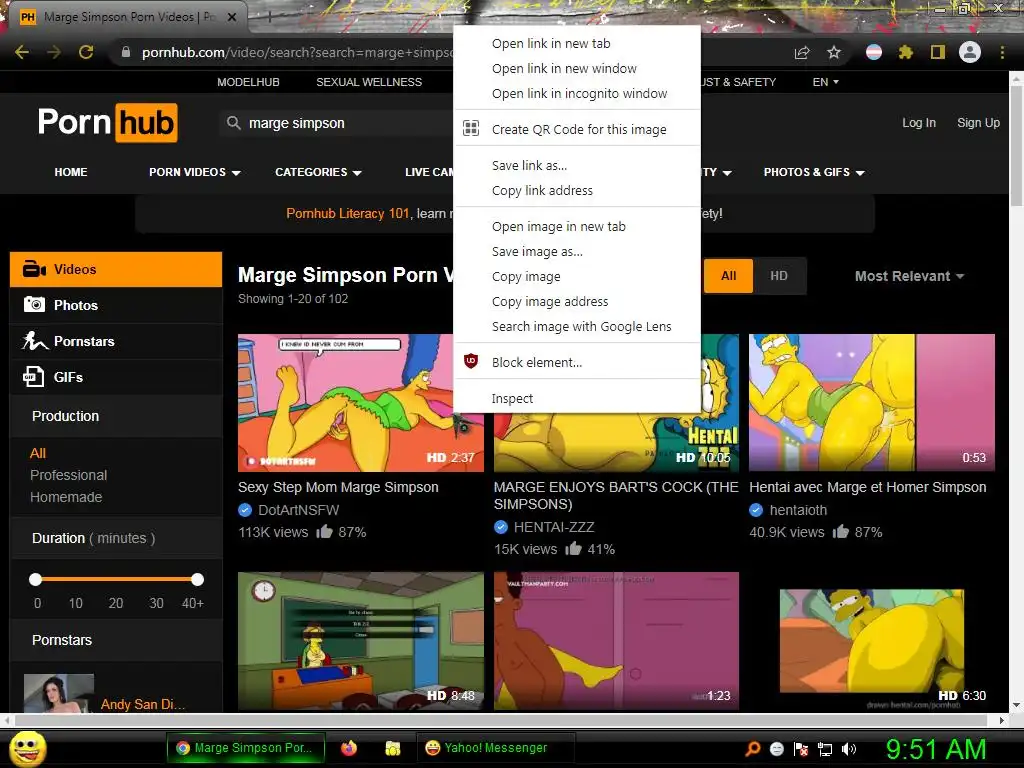Open the striped flag extension icon

pos(873,52)
